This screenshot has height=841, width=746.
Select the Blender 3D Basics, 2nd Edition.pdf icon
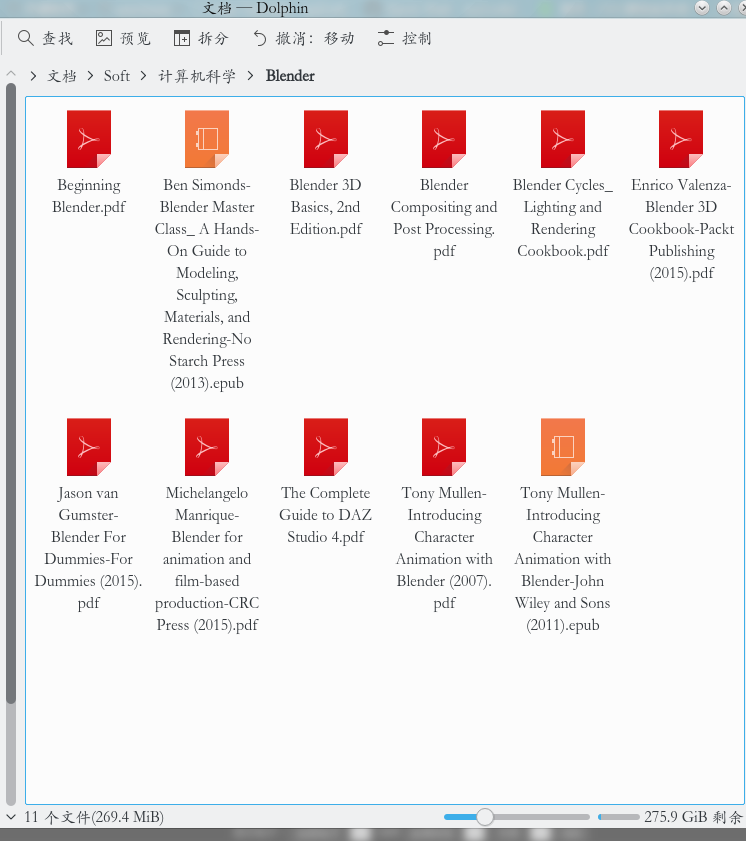(x=326, y=139)
